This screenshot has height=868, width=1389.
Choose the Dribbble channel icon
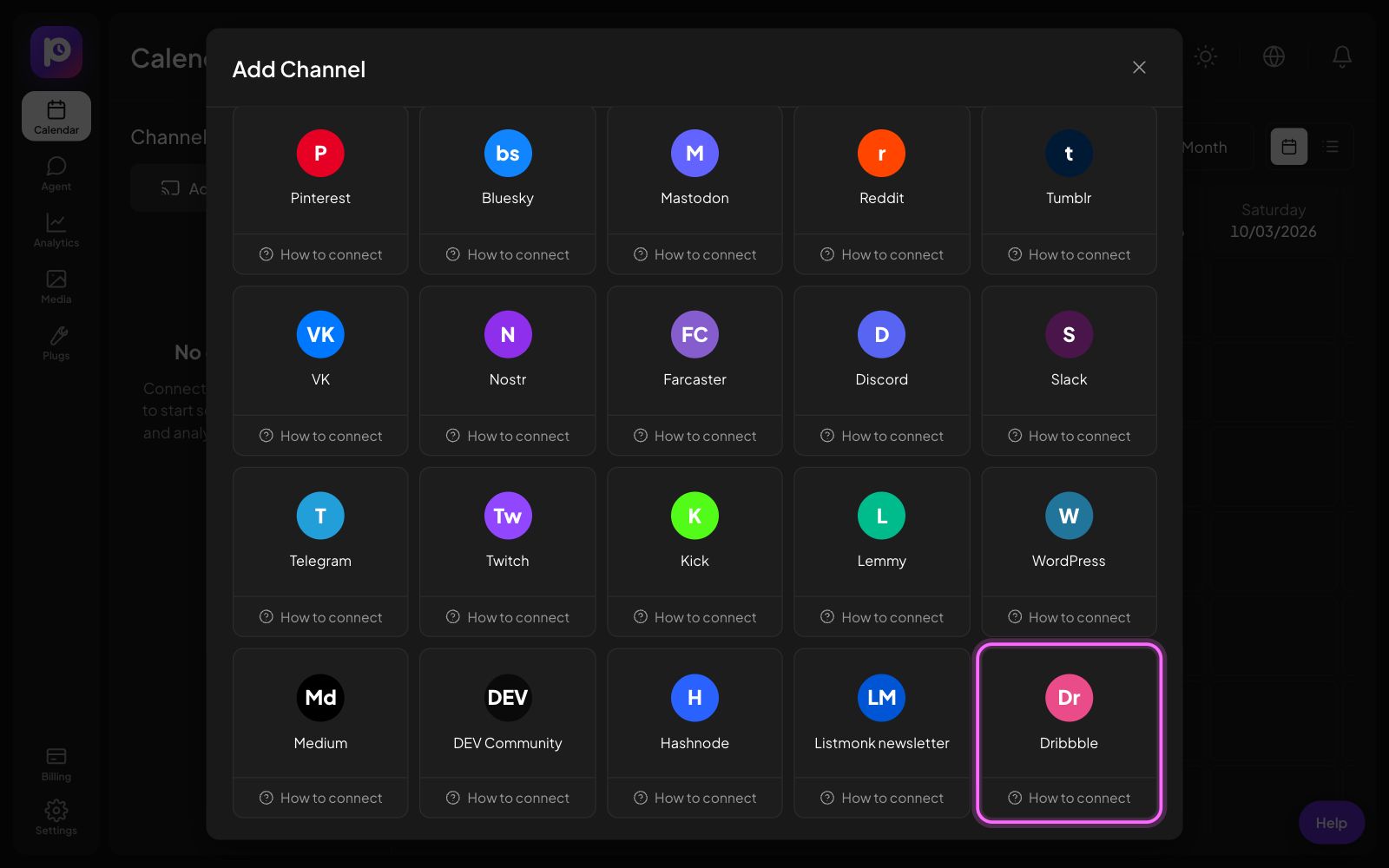pos(1069,697)
